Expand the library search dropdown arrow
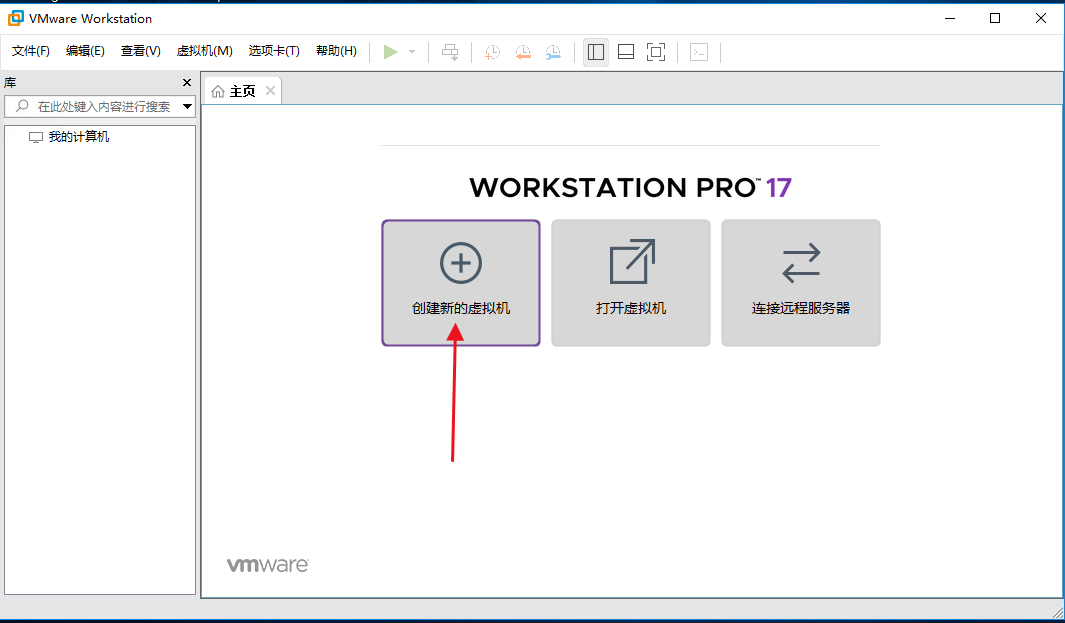 coord(187,107)
